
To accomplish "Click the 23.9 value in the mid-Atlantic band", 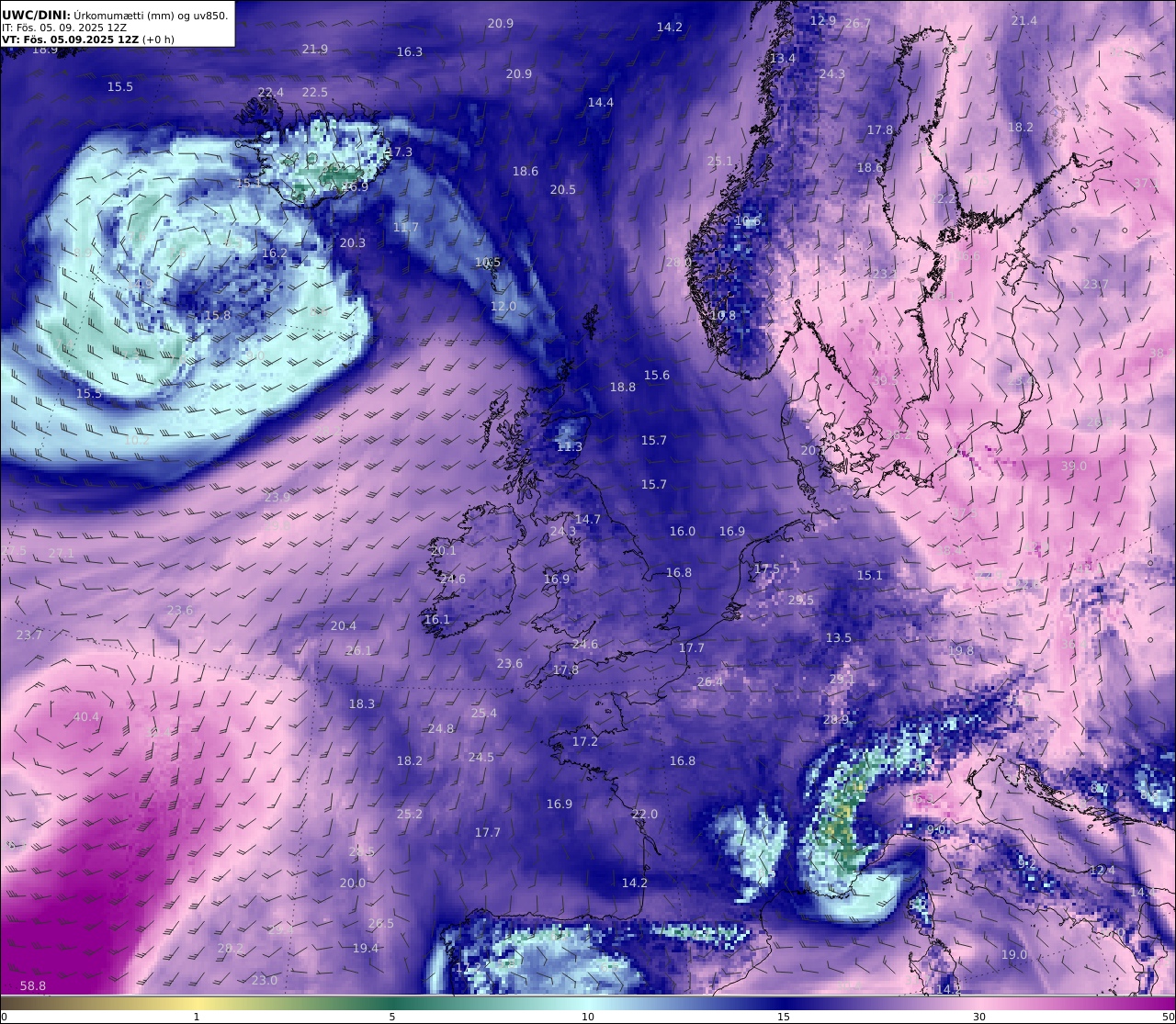I will tap(277, 497).
